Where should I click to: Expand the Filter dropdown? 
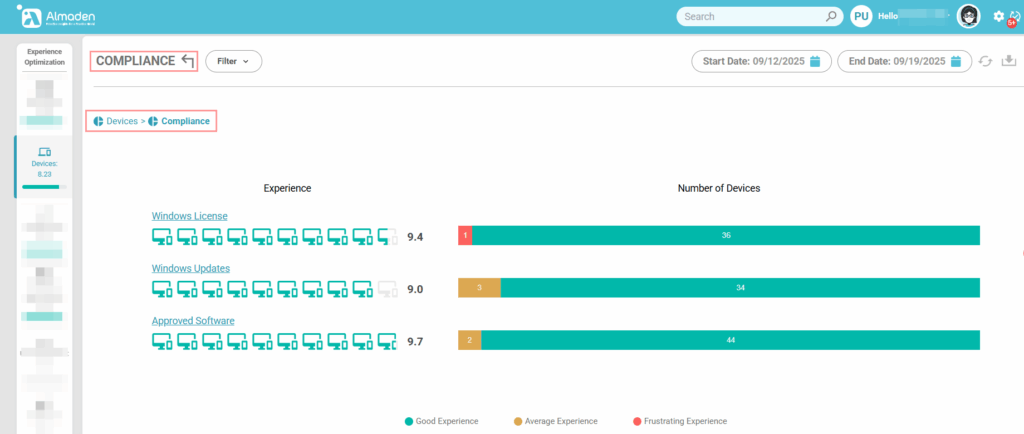233,61
